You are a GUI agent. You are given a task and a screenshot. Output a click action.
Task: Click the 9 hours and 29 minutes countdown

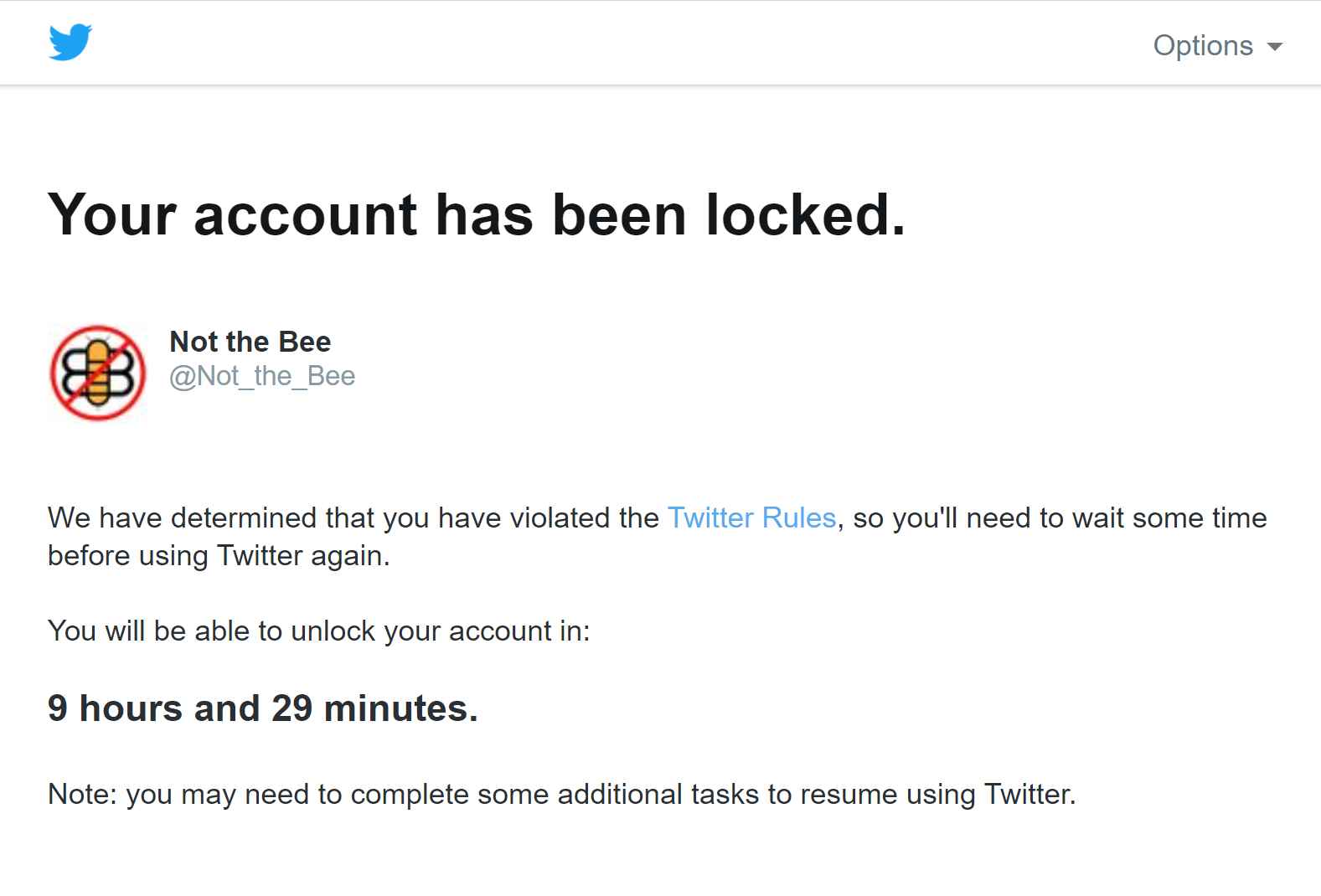click(262, 708)
